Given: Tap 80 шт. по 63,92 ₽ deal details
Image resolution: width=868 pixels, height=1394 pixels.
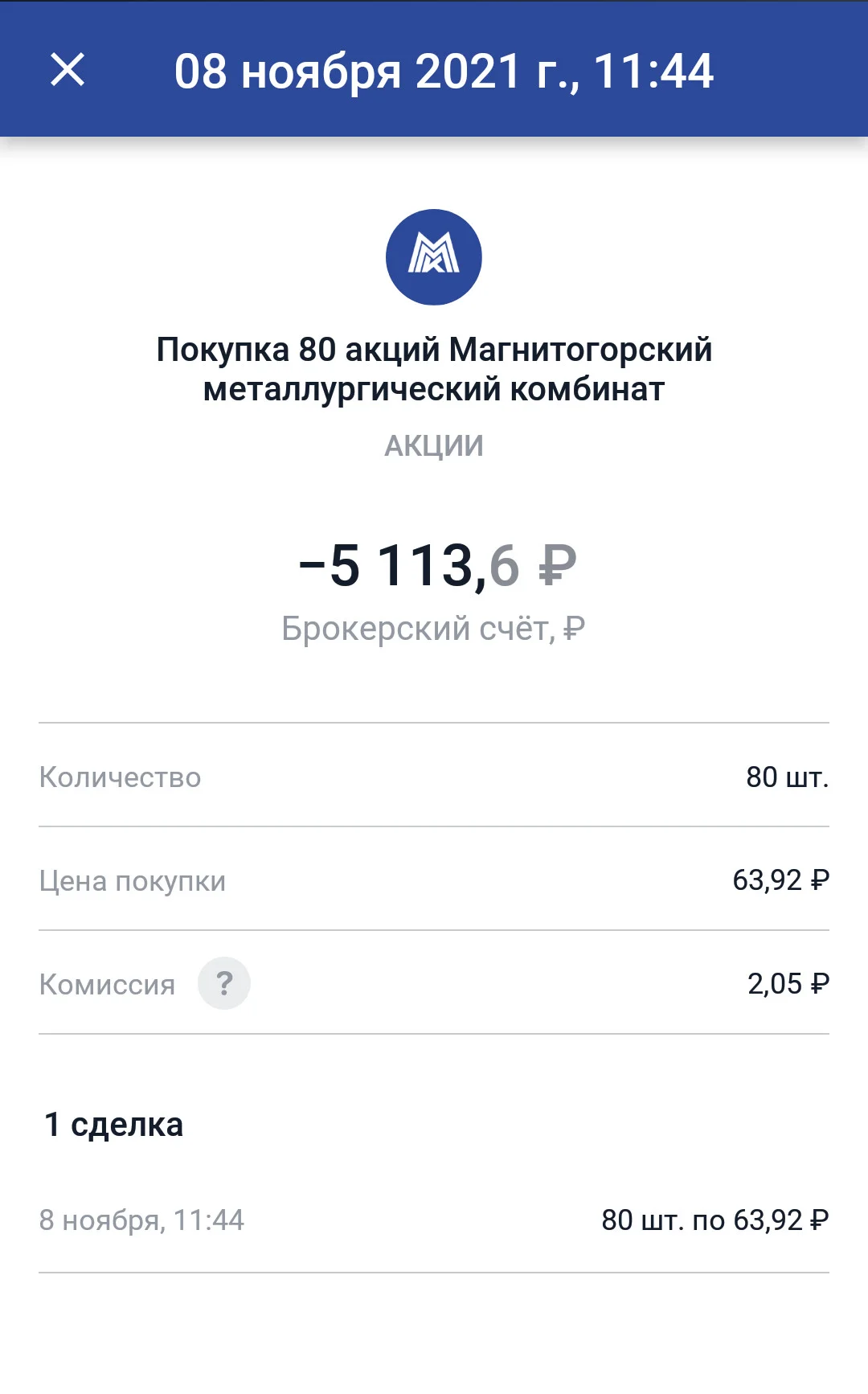Looking at the screenshot, I should point(715,1220).
